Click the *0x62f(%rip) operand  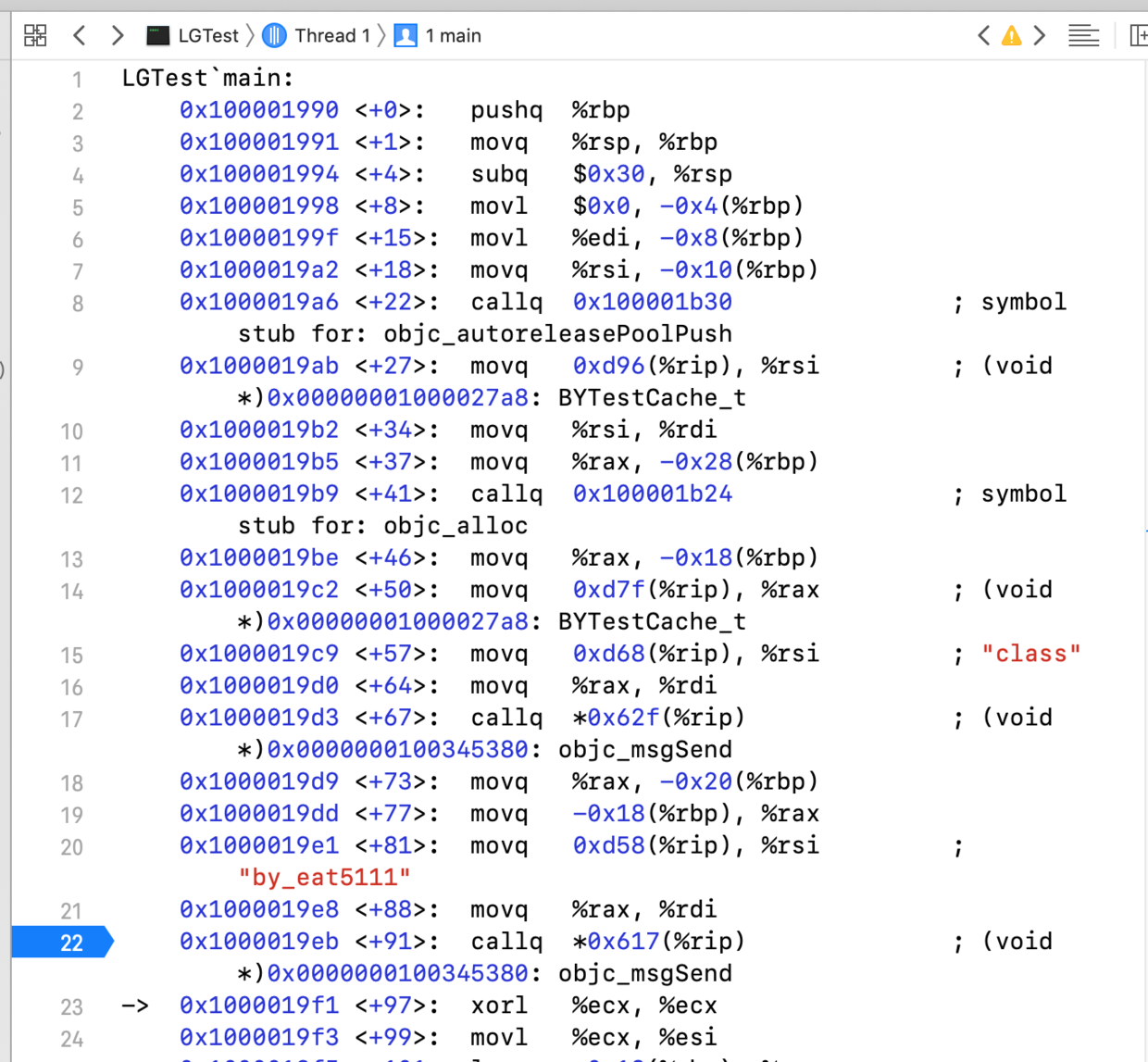click(x=658, y=718)
